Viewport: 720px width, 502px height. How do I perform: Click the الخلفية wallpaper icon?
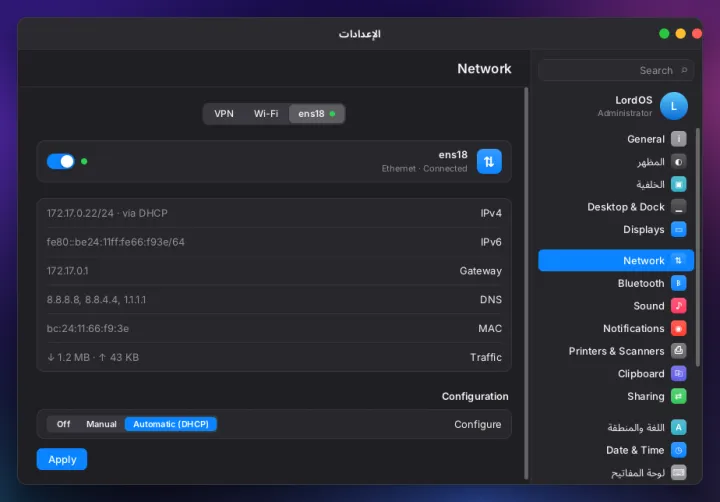[678, 184]
